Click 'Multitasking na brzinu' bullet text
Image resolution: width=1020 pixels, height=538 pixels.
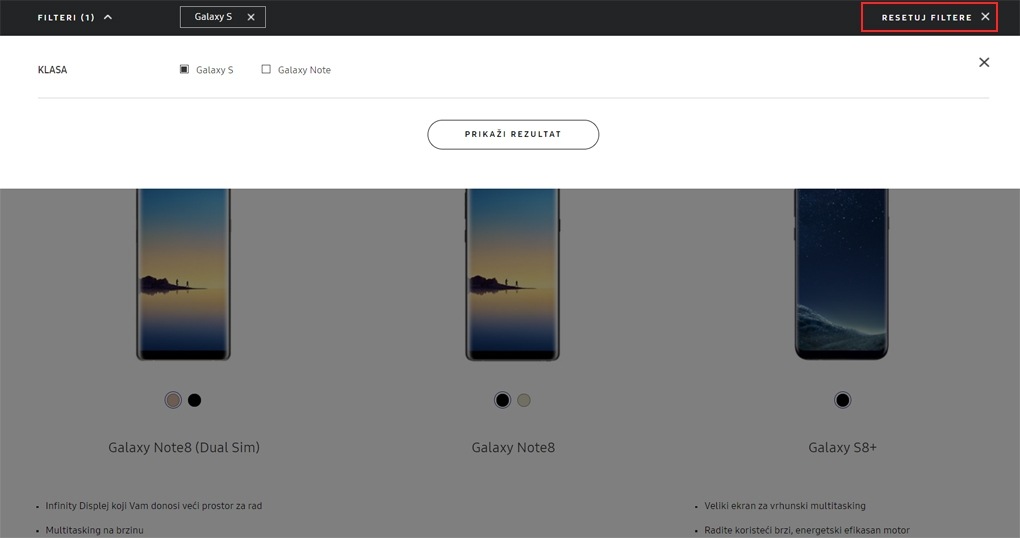(94, 530)
